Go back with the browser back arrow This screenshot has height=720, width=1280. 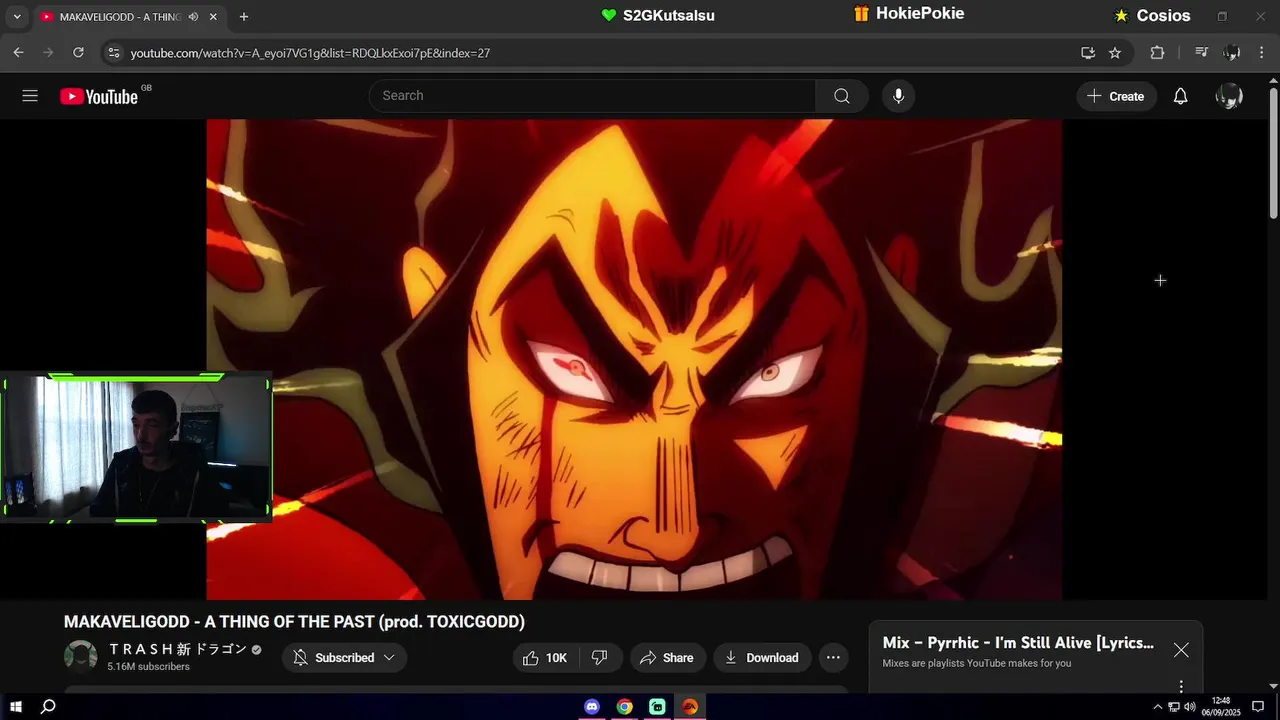(x=18, y=53)
